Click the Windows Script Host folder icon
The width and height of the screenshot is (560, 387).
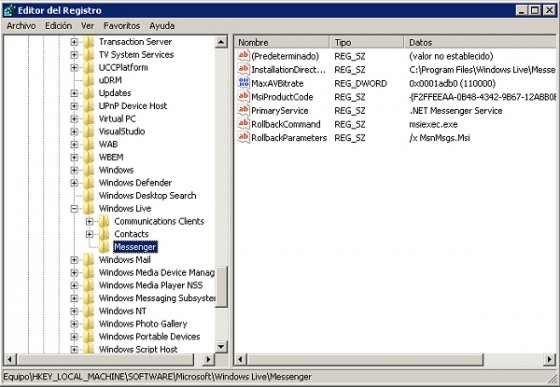click(x=89, y=349)
